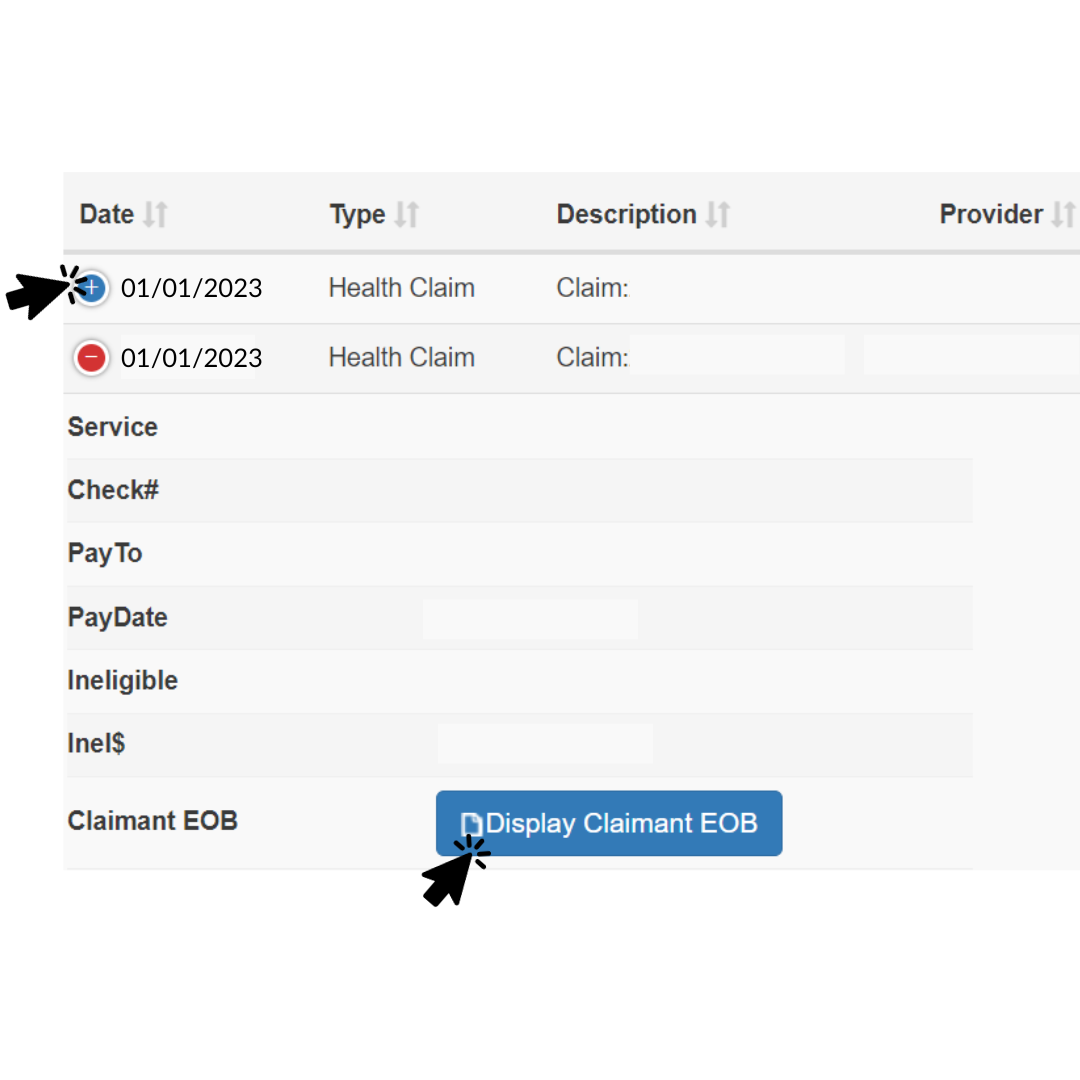Select the Ineligible detail label
The height and width of the screenshot is (1080, 1080).
pos(123,681)
